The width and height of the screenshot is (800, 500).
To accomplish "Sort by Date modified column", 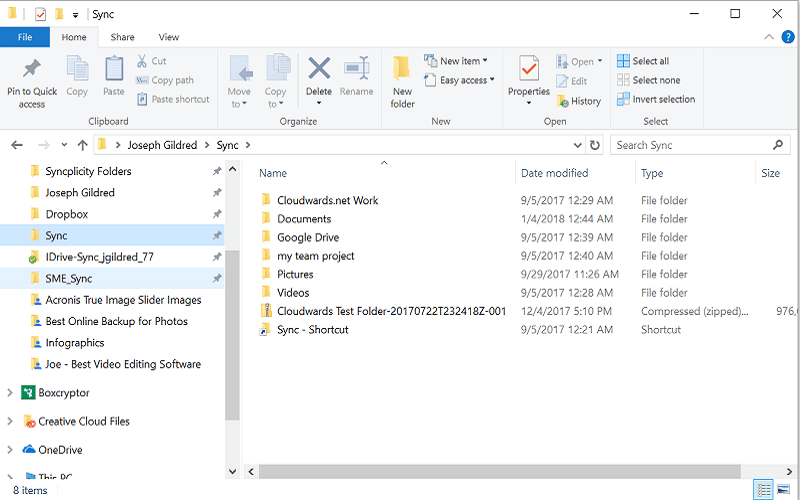I will coord(555,173).
